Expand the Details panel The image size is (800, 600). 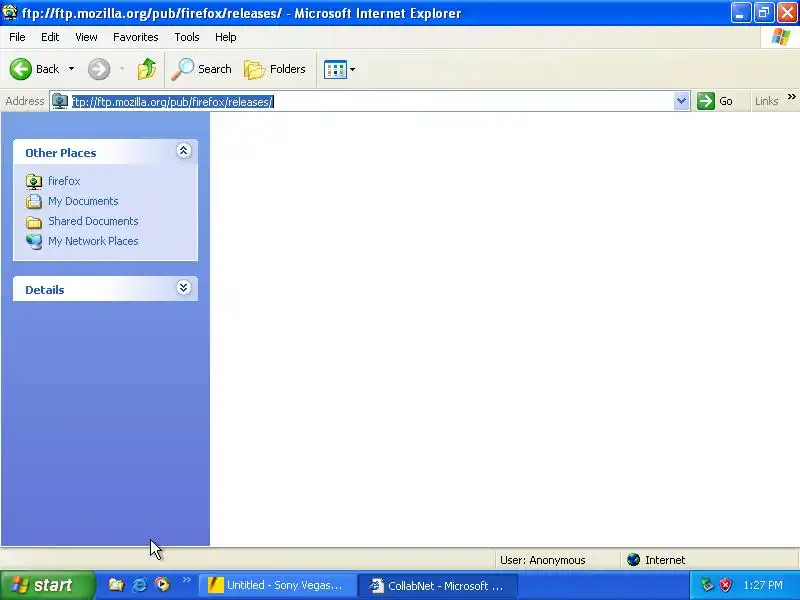click(x=184, y=288)
